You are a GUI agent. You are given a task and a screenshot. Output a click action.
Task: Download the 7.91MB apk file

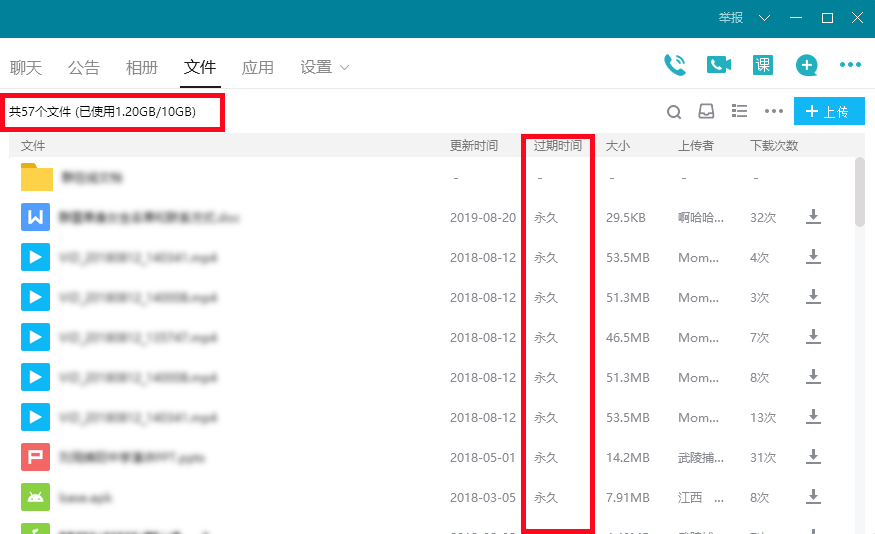click(813, 497)
